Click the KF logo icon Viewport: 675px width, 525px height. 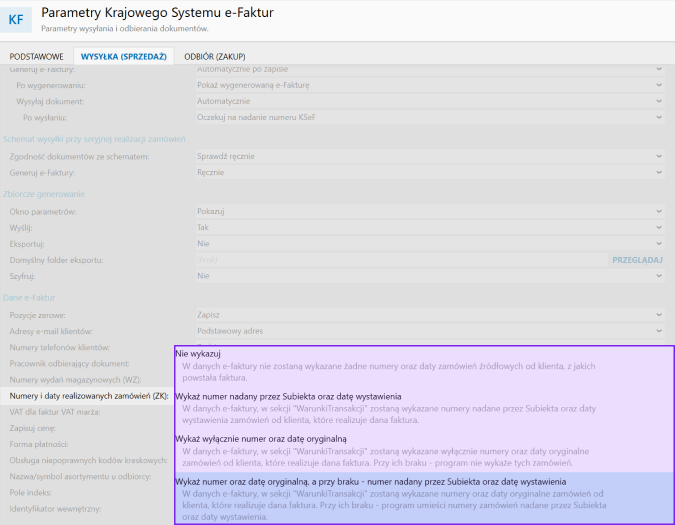[x=17, y=18]
